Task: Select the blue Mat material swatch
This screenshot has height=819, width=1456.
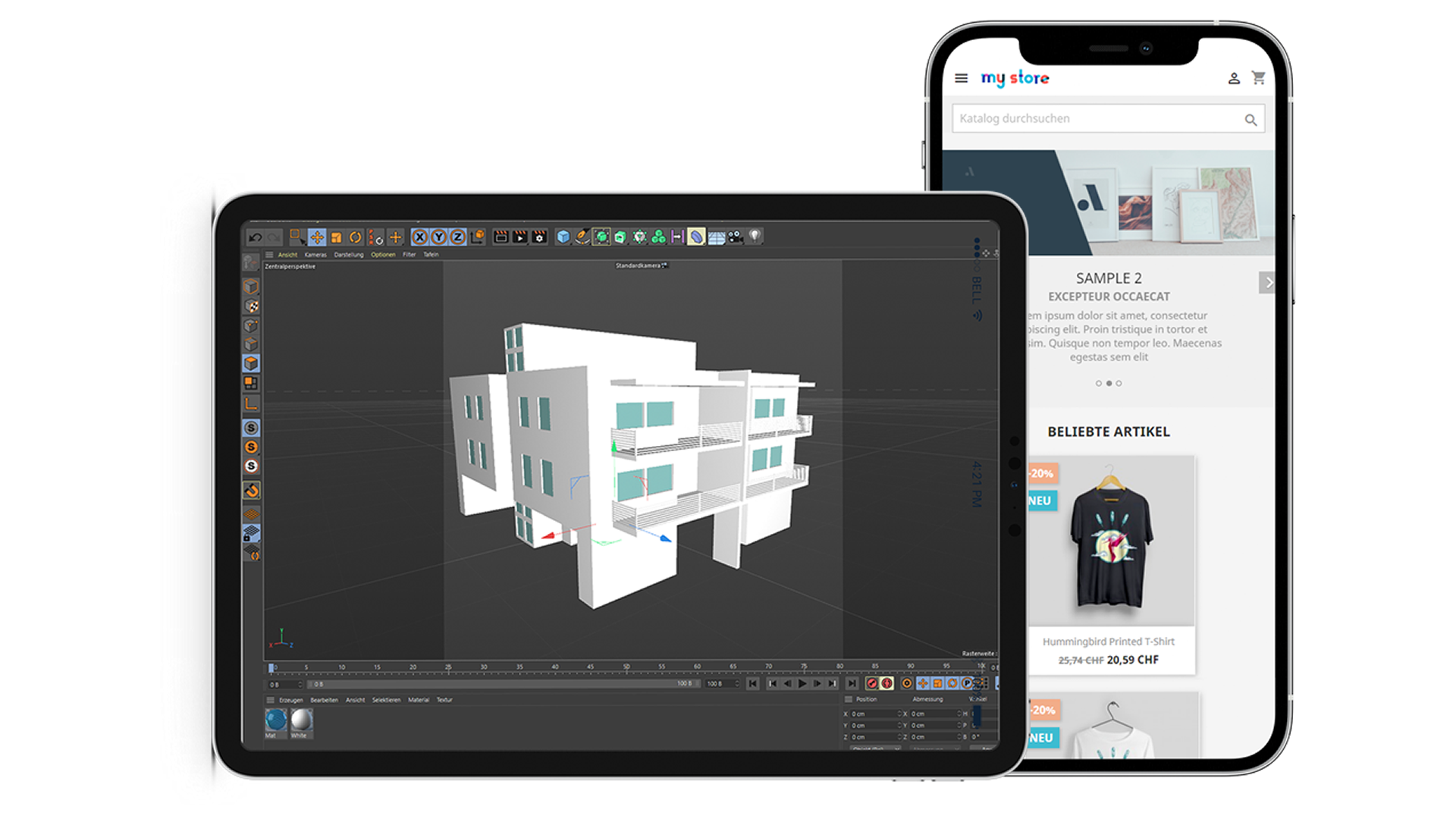Action: click(x=275, y=720)
